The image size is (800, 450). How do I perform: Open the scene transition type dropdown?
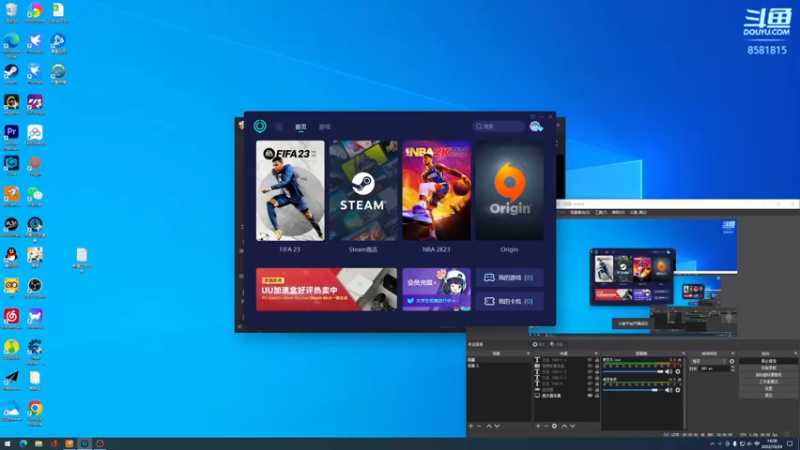click(x=709, y=361)
